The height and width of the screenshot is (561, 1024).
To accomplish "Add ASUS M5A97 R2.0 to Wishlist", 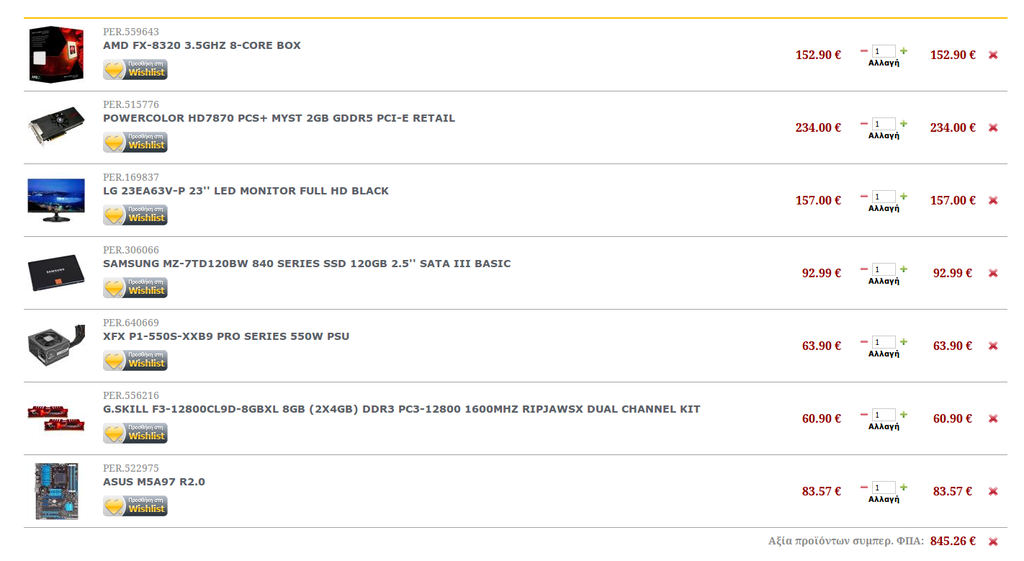I will click(x=135, y=505).
